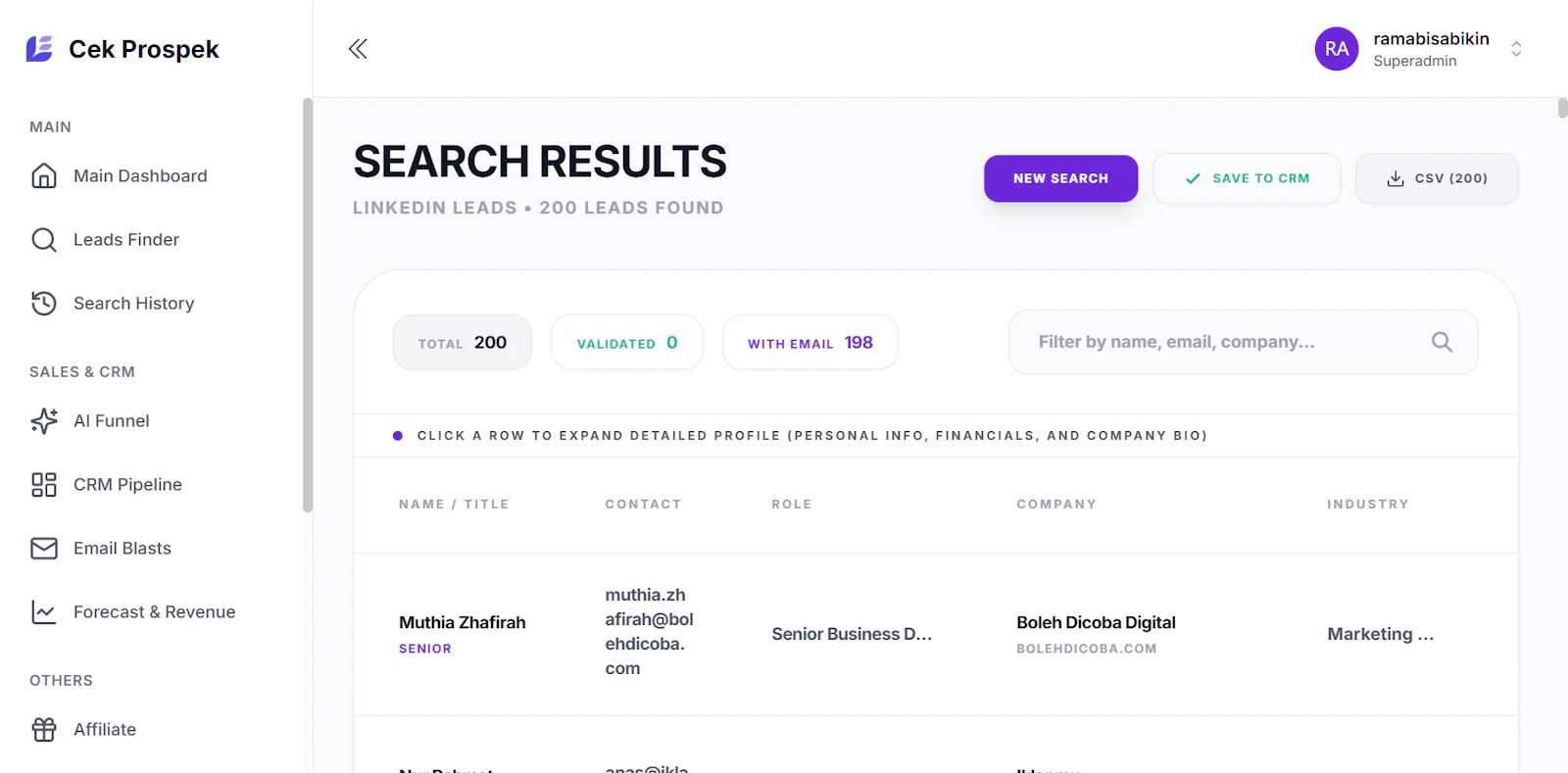
Task: Expand the Muthia Zhafirah lead row
Action: coord(935,634)
